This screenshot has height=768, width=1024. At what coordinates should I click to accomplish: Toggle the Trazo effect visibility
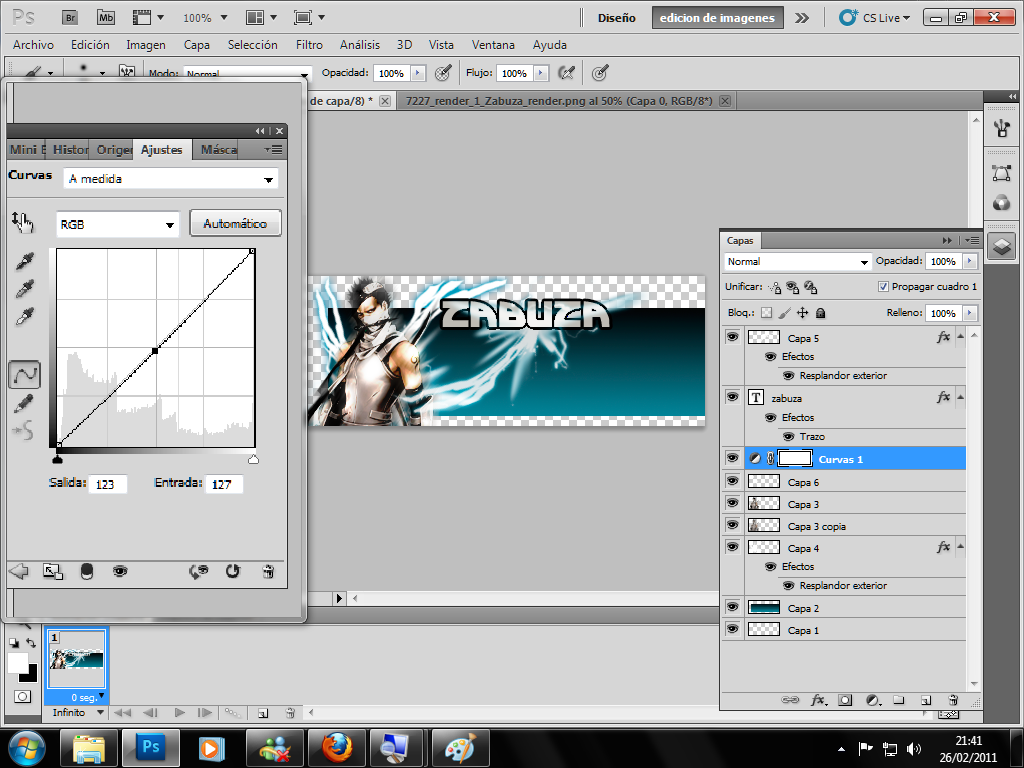click(788, 436)
